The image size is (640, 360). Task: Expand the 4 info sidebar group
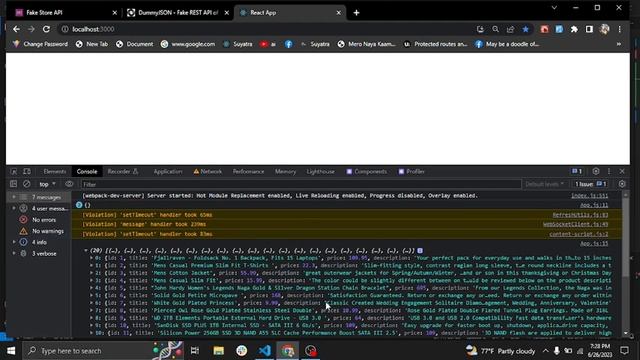click(14, 242)
